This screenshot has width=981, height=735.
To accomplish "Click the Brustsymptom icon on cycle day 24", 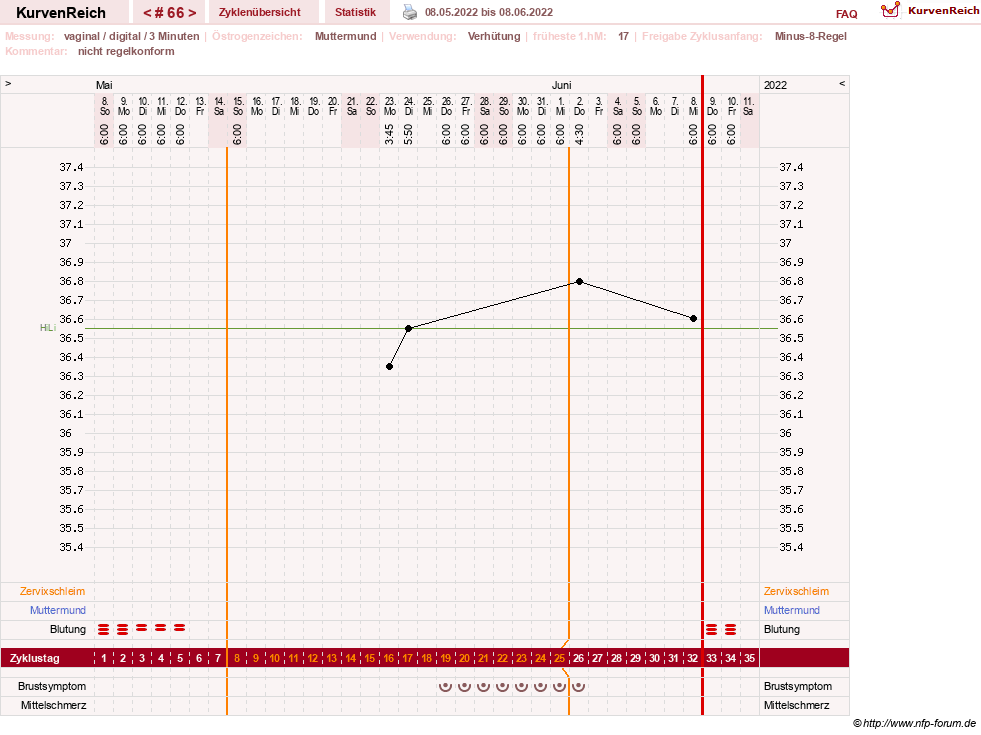I will (541, 686).
